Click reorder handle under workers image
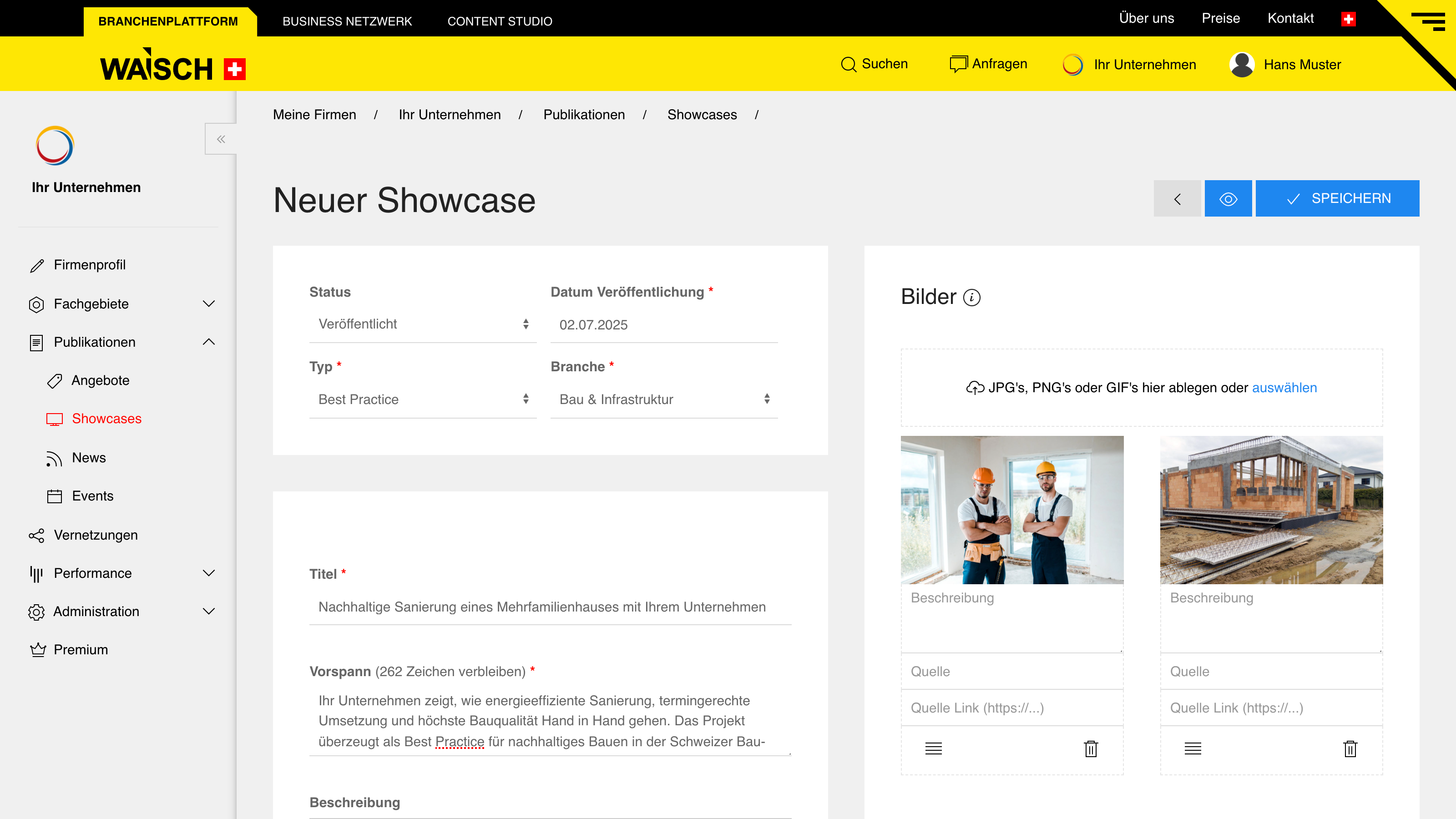 (933, 749)
